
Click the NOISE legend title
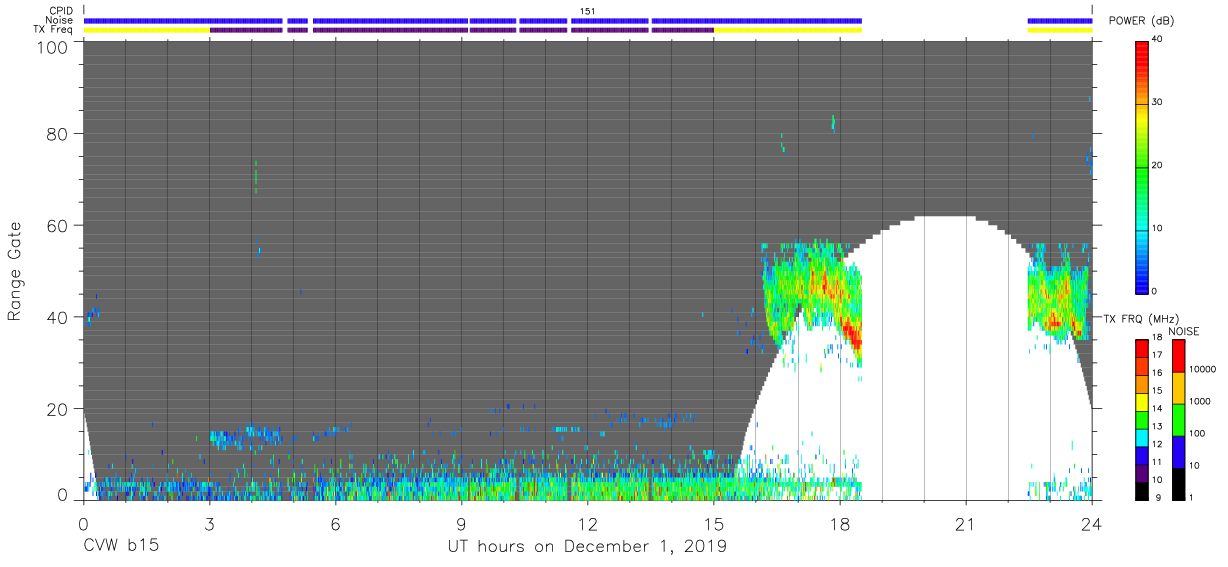[1184, 331]
